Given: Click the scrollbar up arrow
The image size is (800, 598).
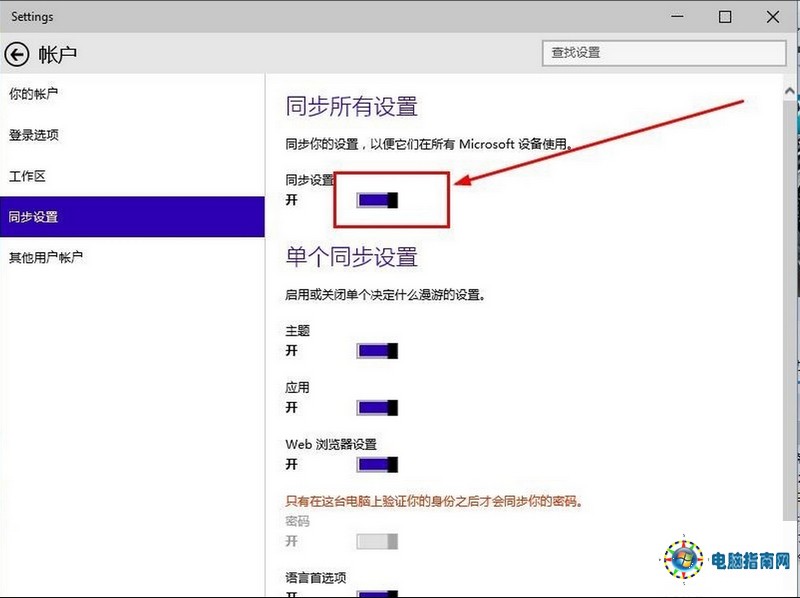Looking at the screenshot, I should (789, 91).
